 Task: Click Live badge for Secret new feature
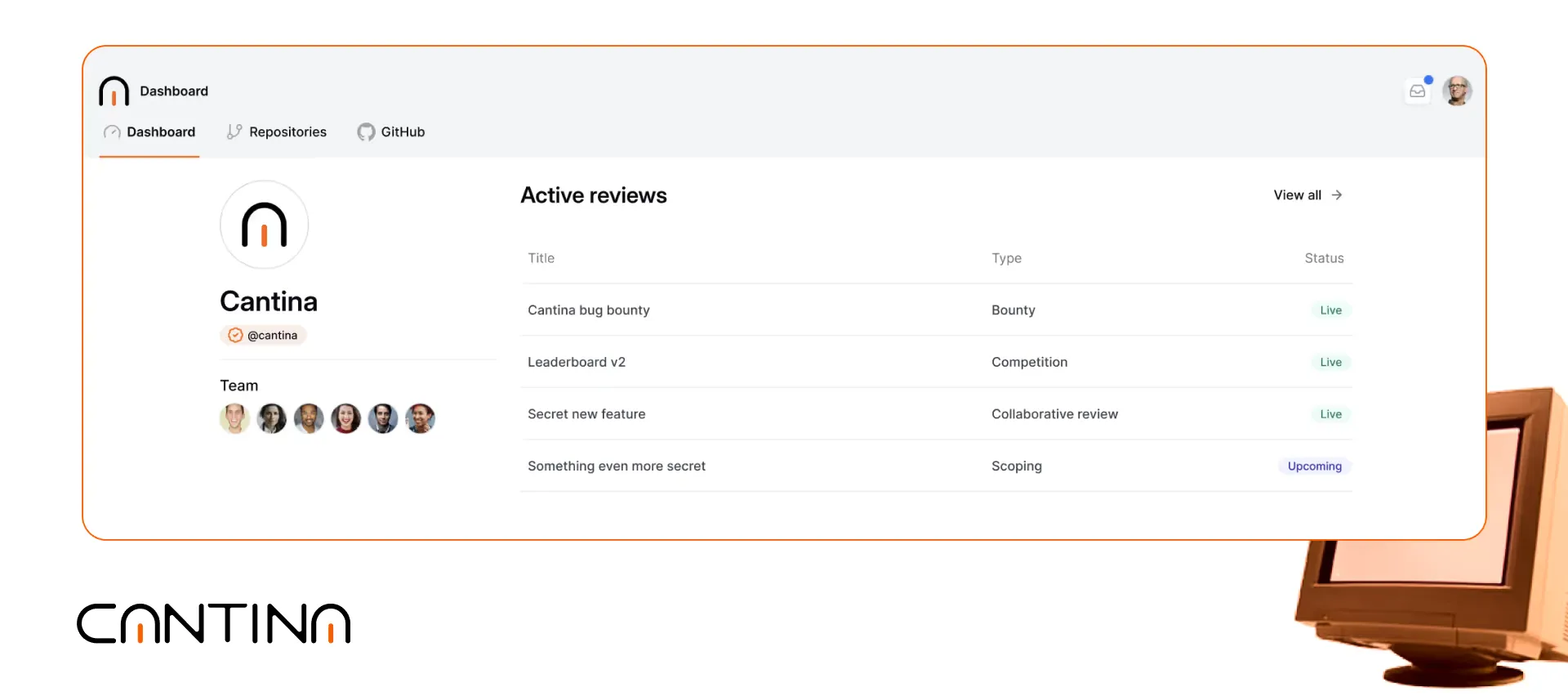pos(1330,414)
